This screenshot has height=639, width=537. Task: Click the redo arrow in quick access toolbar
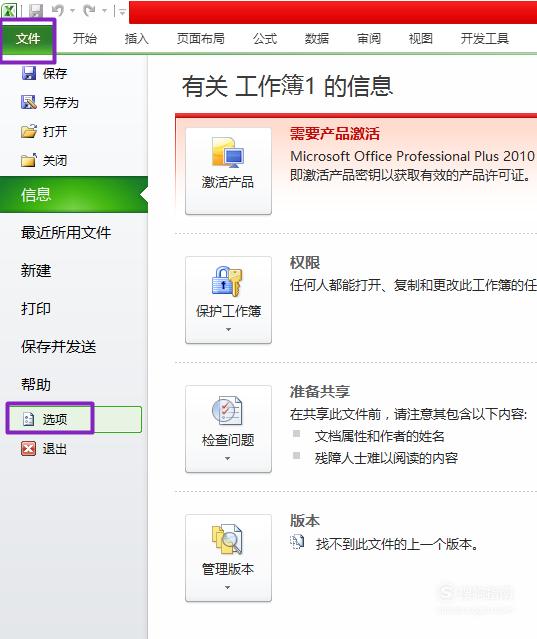[89, 10]
